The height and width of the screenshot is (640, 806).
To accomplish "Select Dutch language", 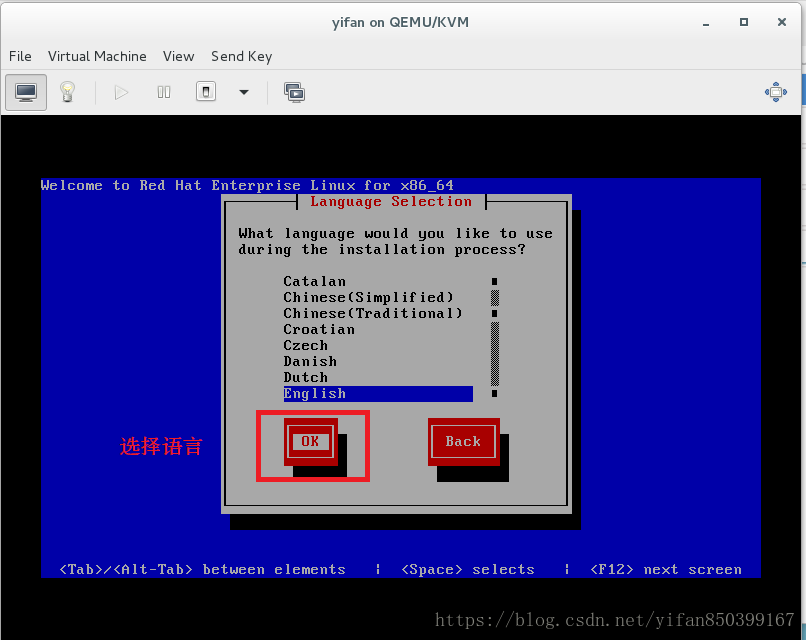I will tap(378, 377).
